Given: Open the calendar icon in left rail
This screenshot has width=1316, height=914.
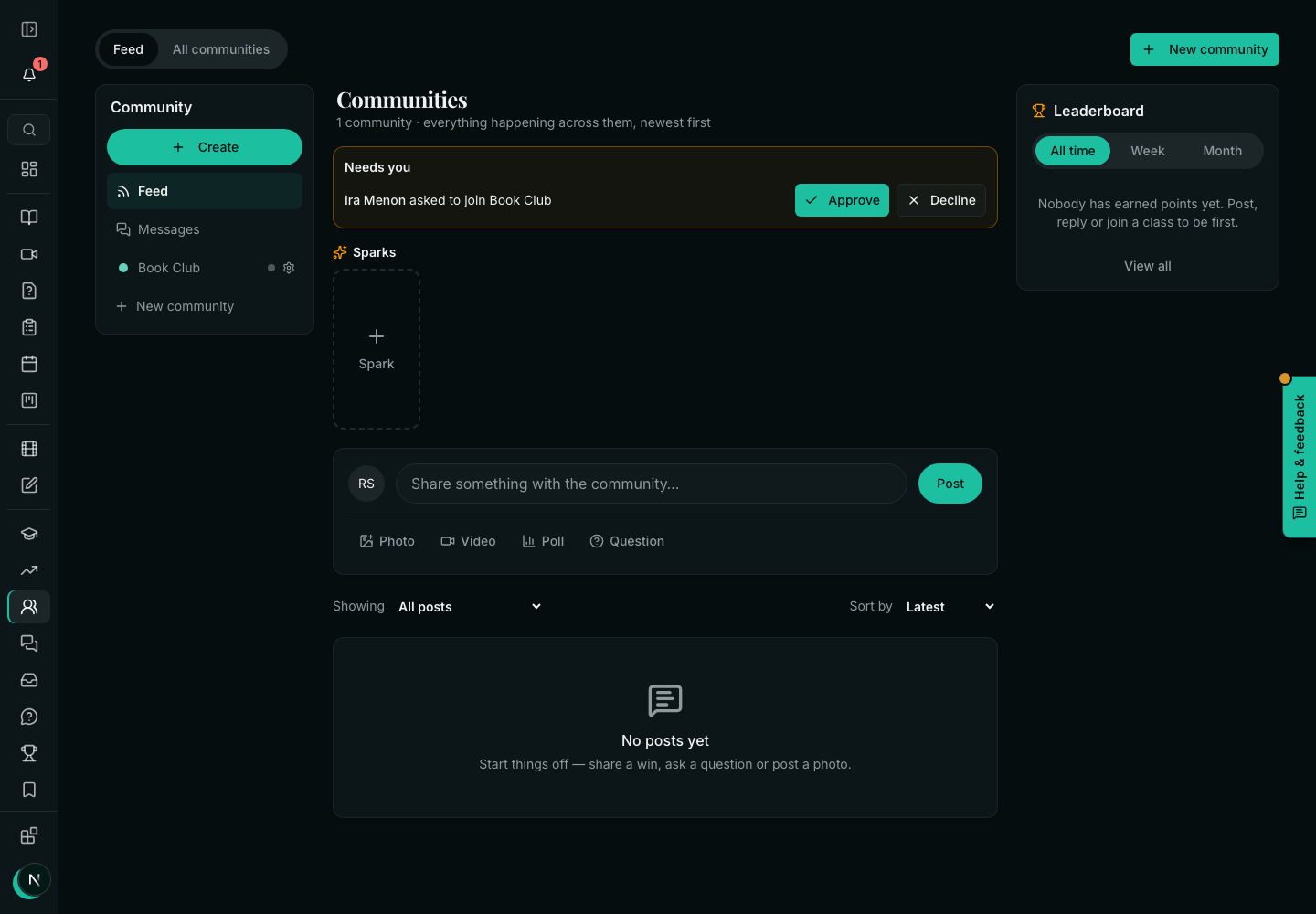Looking at the screenshot, I should pos(29,364).
